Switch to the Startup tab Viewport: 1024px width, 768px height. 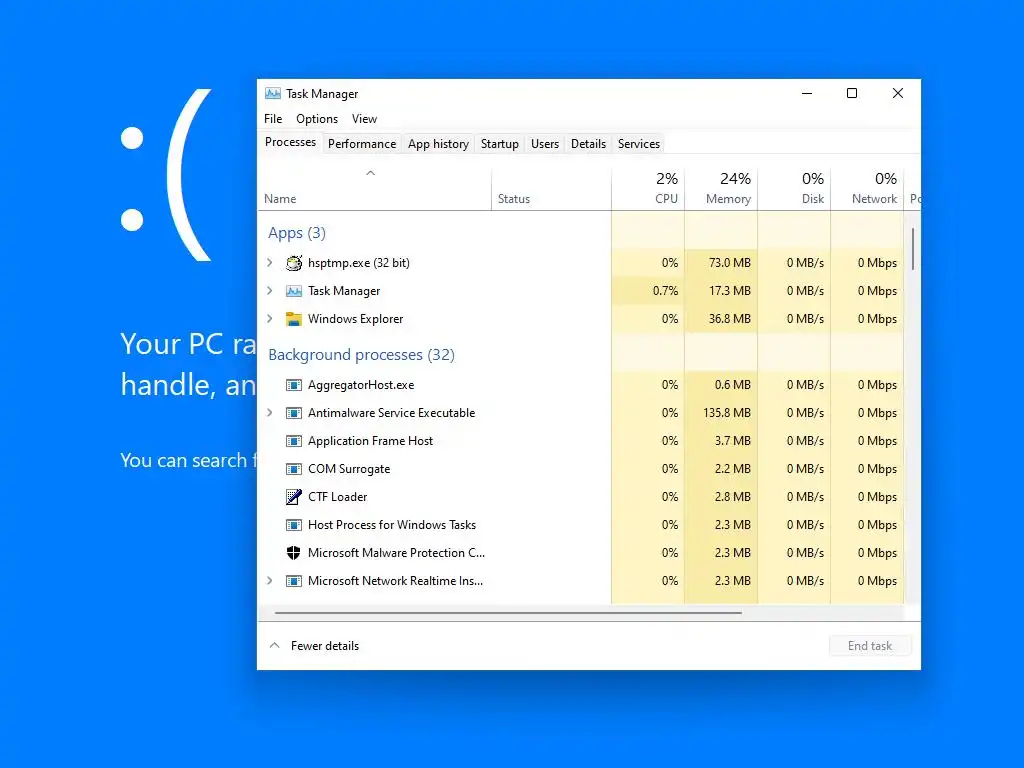click(x=500, y=144)
